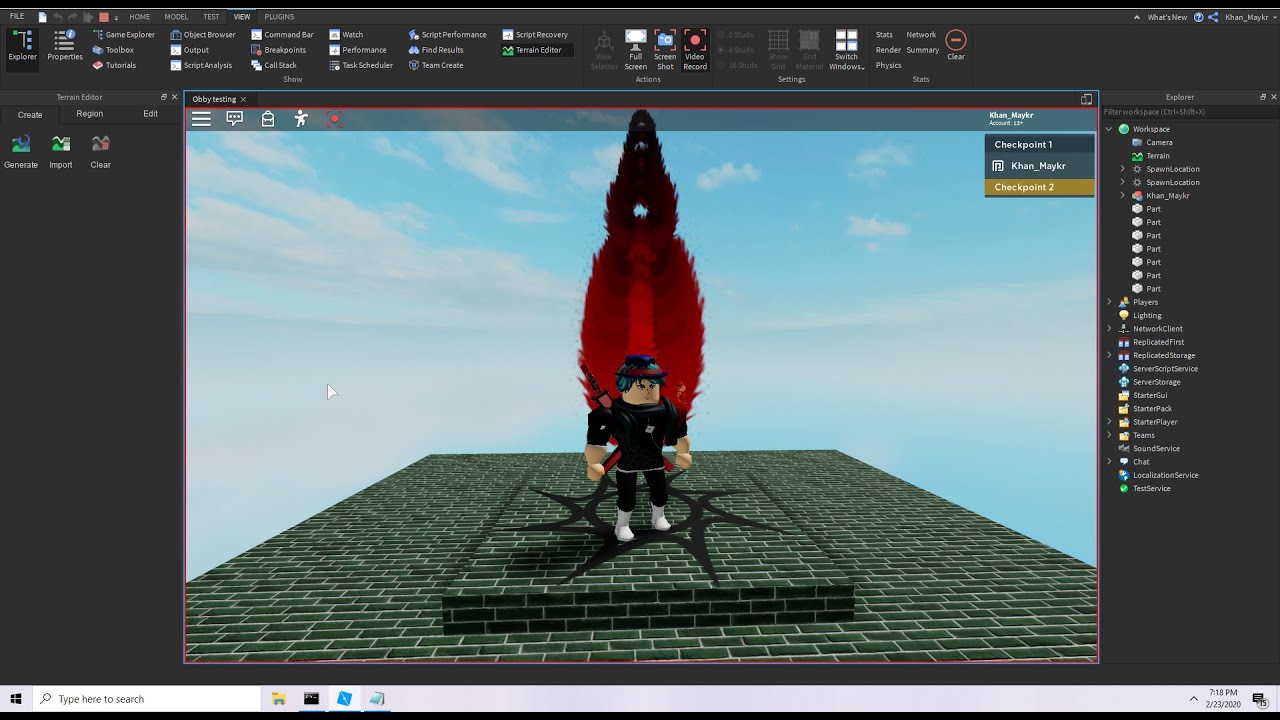The height and width of the screenshot is (720, 1280).
Task: Switch to the HOME ribbon tab
Action: [140, 17]
